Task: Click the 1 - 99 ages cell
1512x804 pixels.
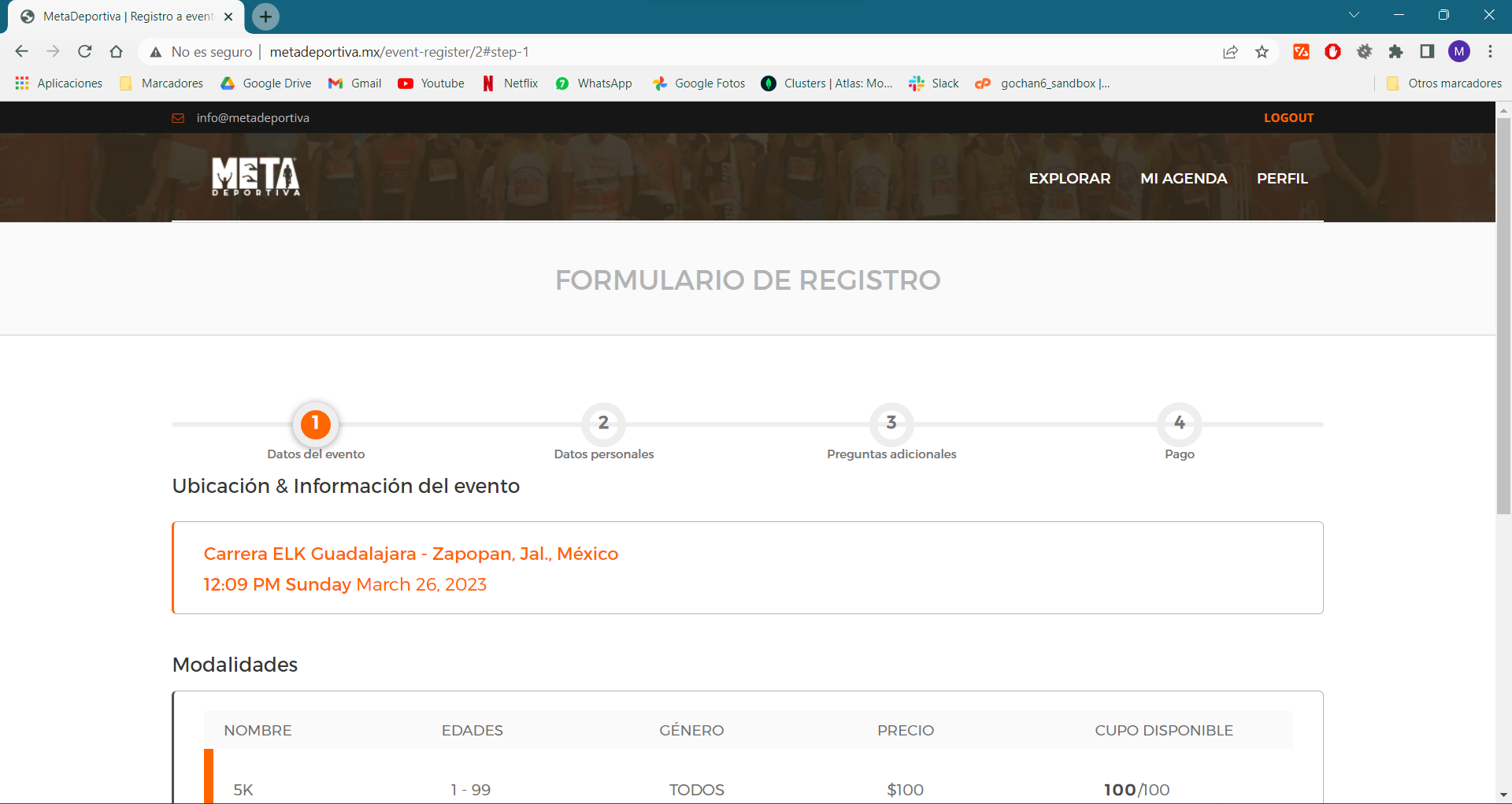Action: [470, 790]
